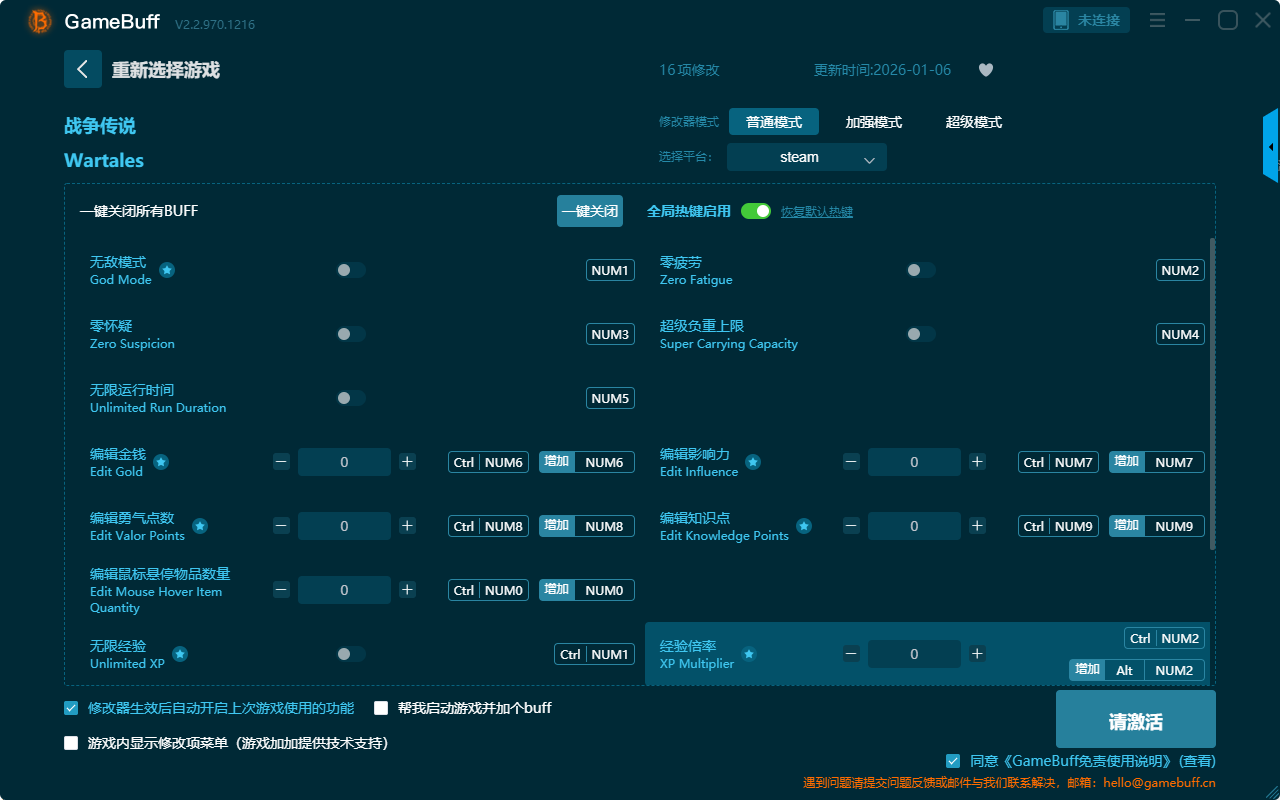Check the in-game modifier menu checkbox
Screen dimensions: 1280x800
[x=71, y=743]
